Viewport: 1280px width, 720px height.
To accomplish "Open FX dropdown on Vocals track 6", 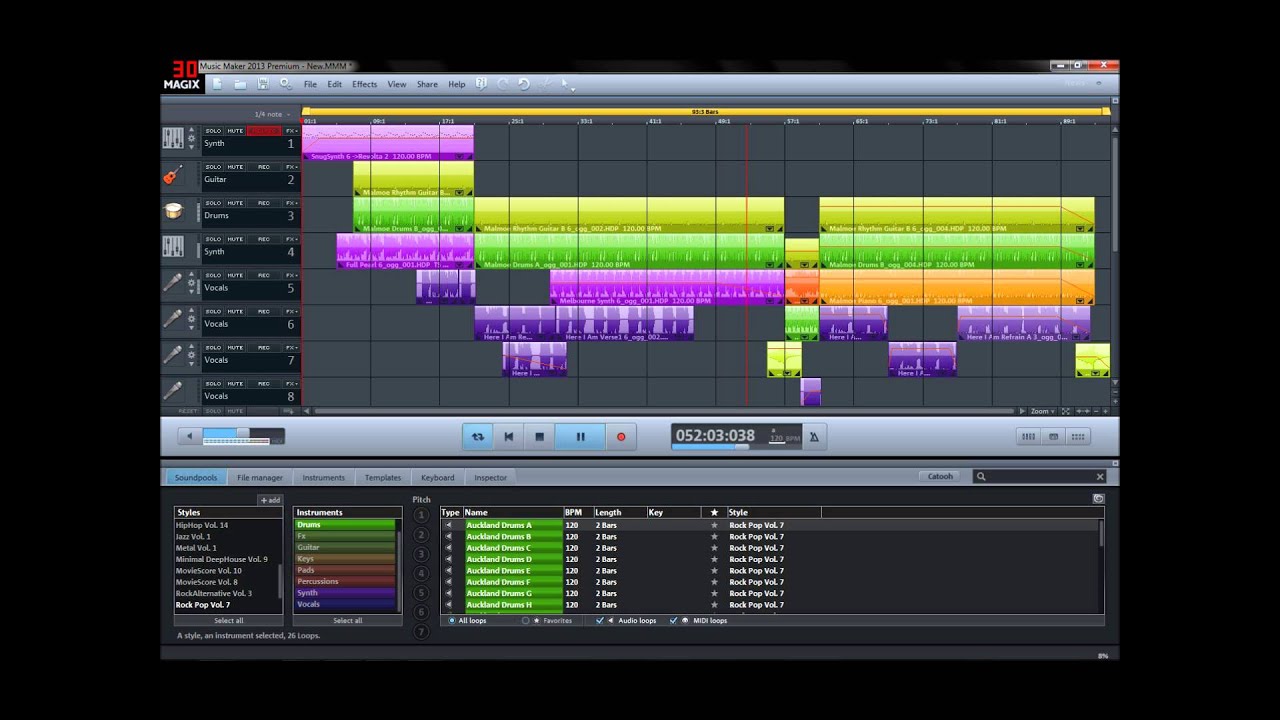I will tap(291, 311).
